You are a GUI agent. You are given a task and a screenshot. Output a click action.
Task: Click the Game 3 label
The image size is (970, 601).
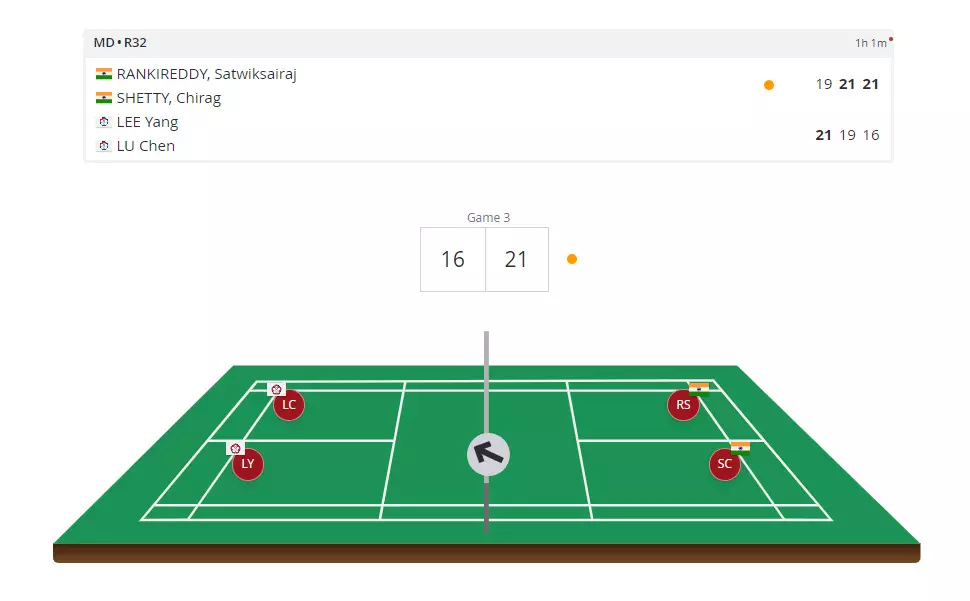coord(489,218)
